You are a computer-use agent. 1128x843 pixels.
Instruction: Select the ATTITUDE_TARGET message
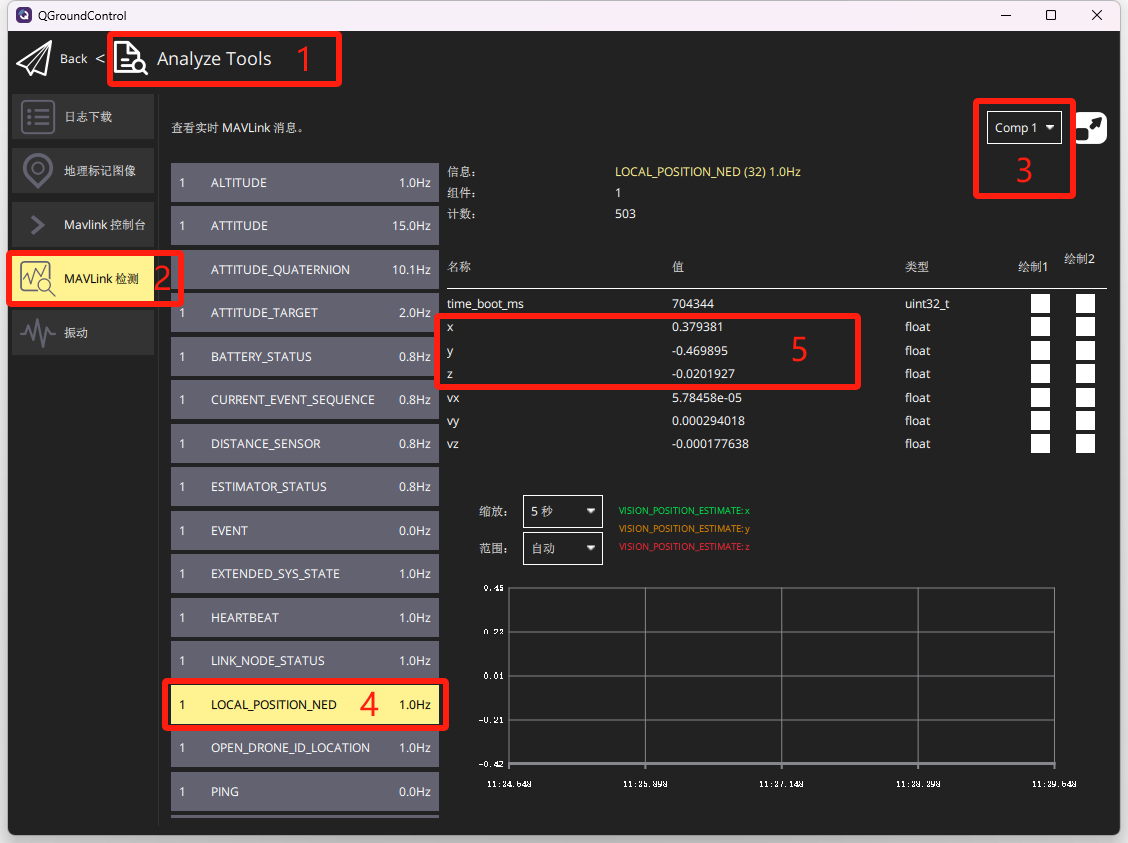click(x=304, y=313)
